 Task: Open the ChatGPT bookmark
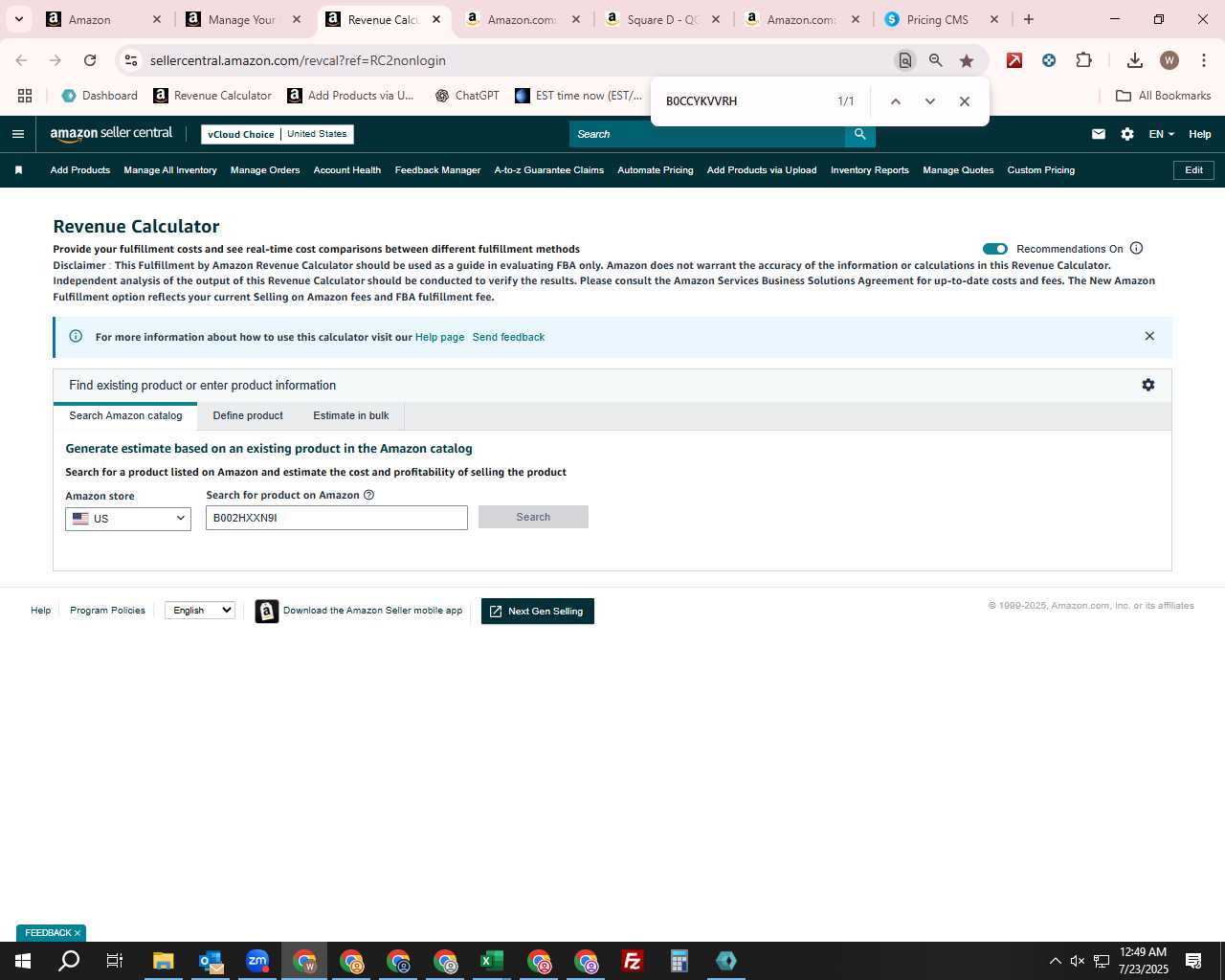(x=467, y=96)
